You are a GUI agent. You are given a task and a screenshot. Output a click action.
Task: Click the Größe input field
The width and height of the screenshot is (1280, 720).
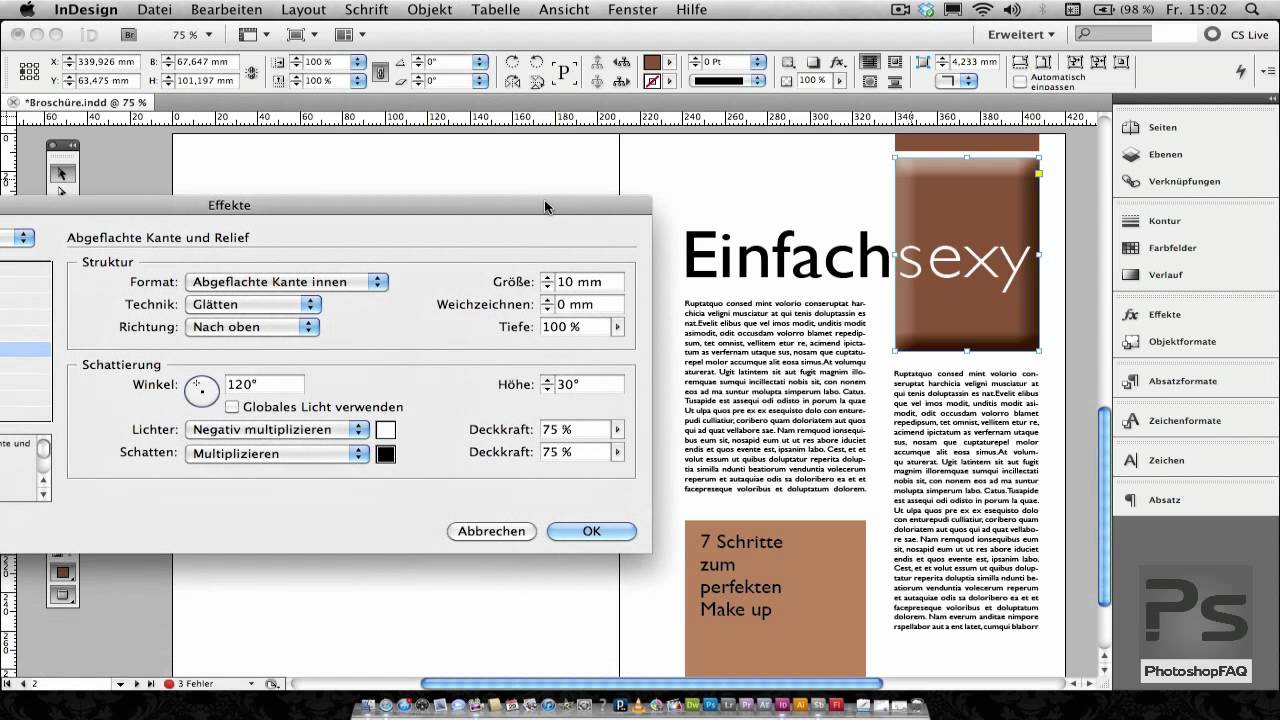(x=589, y=282)
